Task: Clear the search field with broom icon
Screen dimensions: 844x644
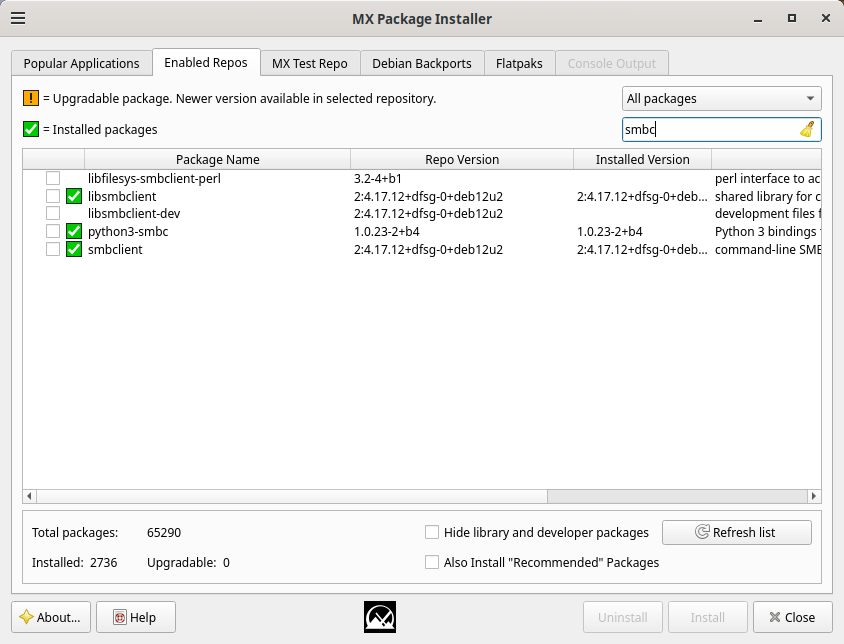Action: [x=807, y=129]
